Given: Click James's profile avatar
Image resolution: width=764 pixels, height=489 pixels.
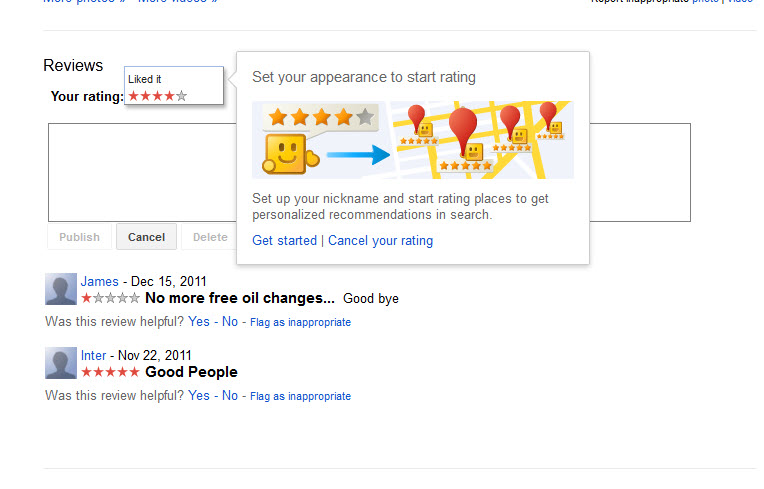Looking at the screenshot, I should [x=61, y=289].
